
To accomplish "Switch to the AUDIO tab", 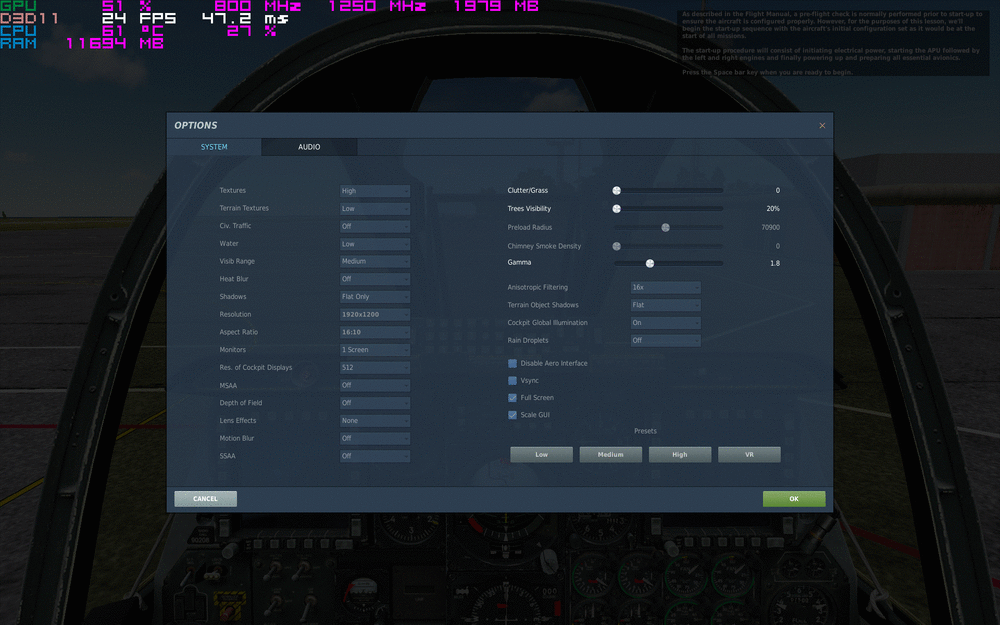I will pyautogui.click(x=309, y=146).
